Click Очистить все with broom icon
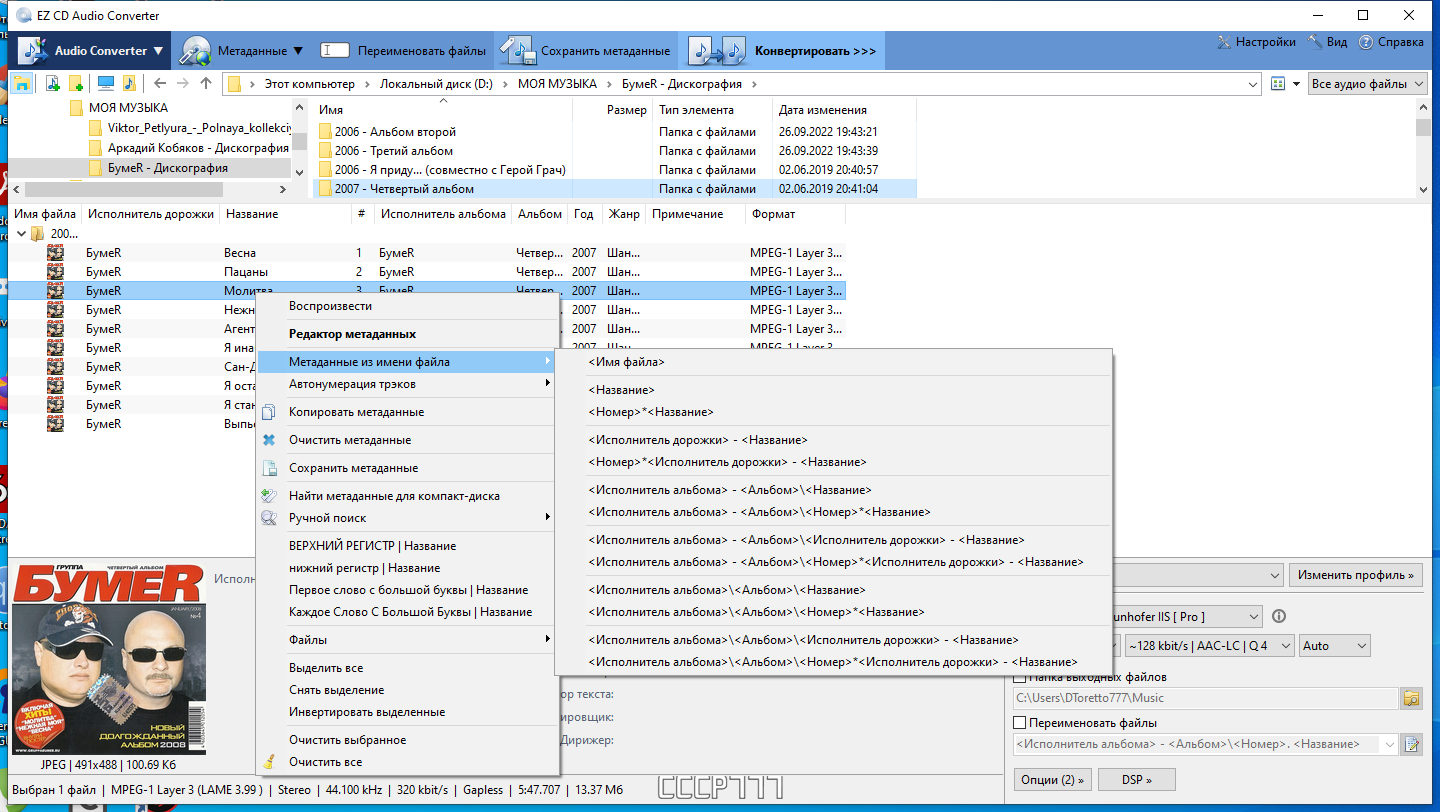 [407, 762]
